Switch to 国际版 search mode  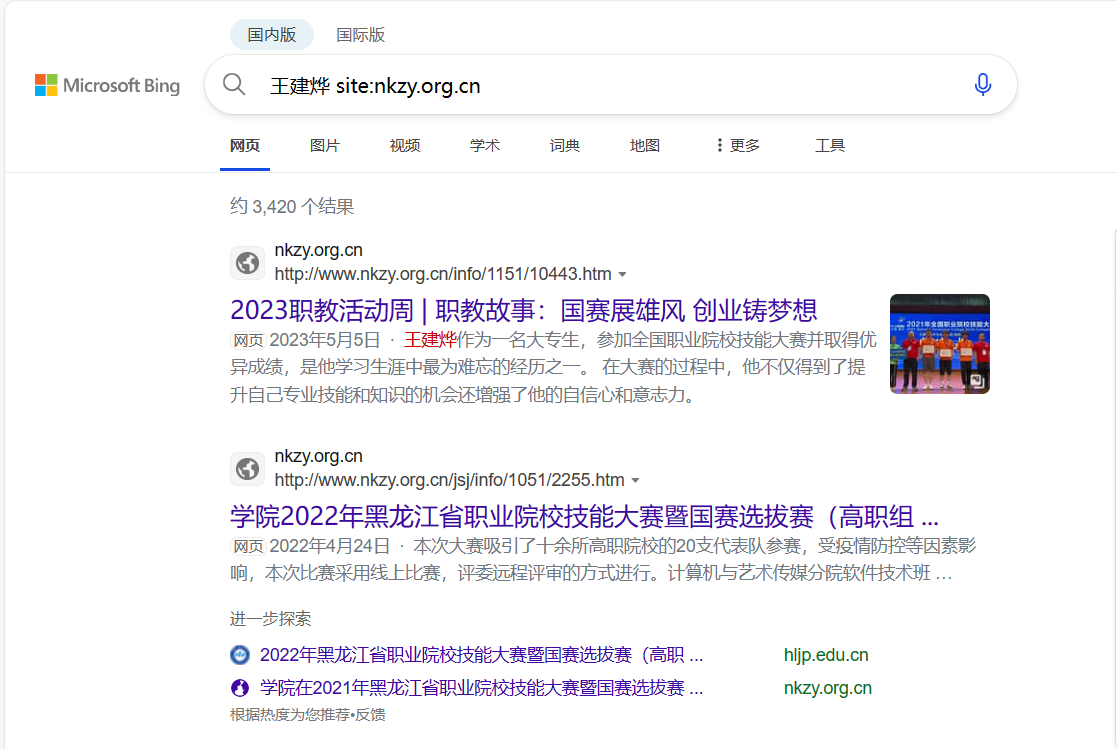pos(360,35)
